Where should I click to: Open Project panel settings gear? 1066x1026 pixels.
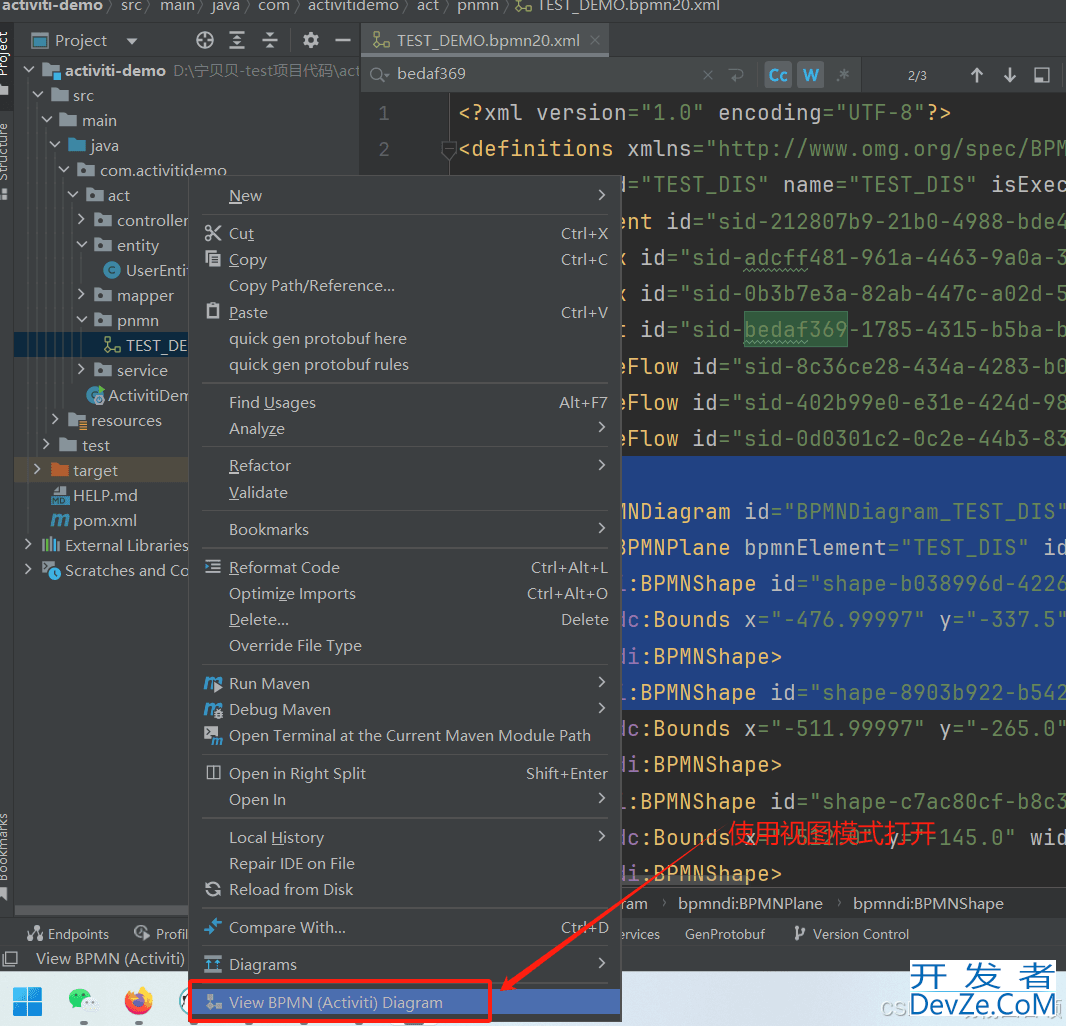click(x=311, y=41)
